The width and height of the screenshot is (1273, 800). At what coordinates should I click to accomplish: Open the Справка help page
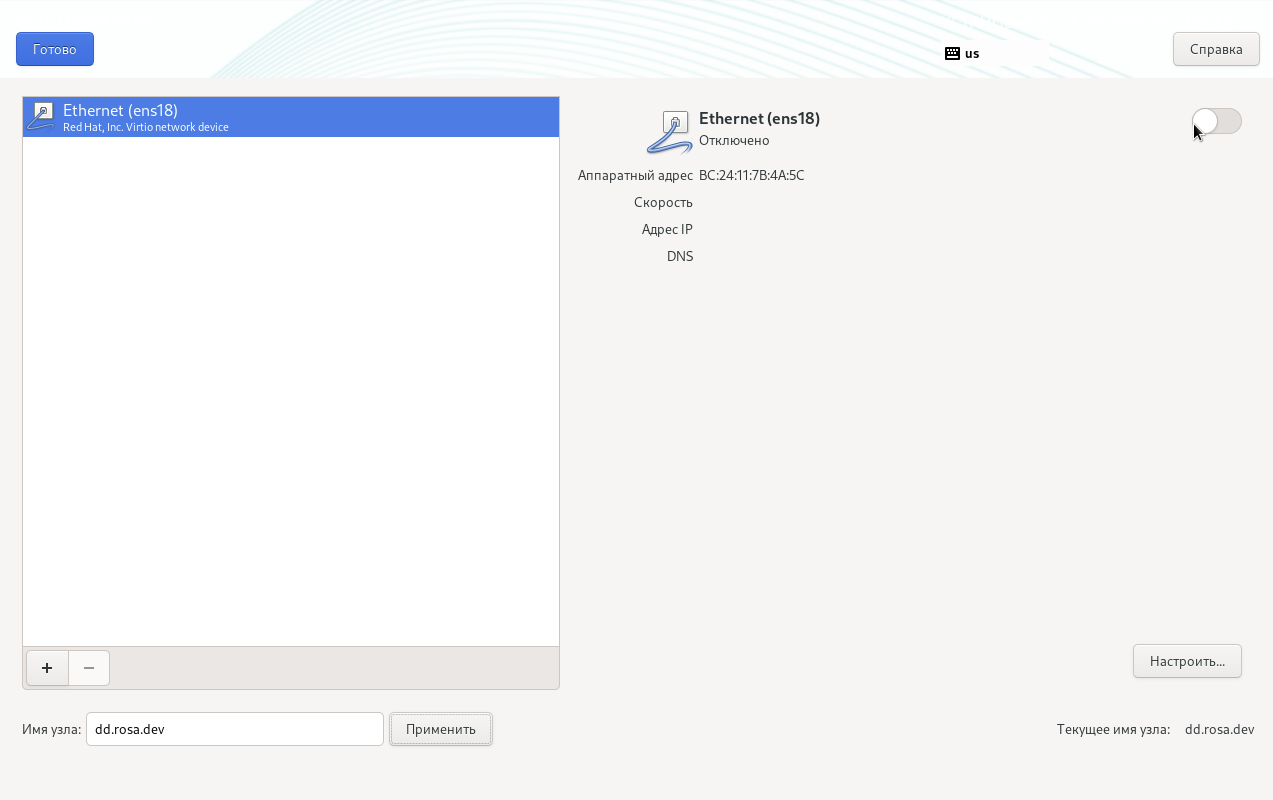1215,49
